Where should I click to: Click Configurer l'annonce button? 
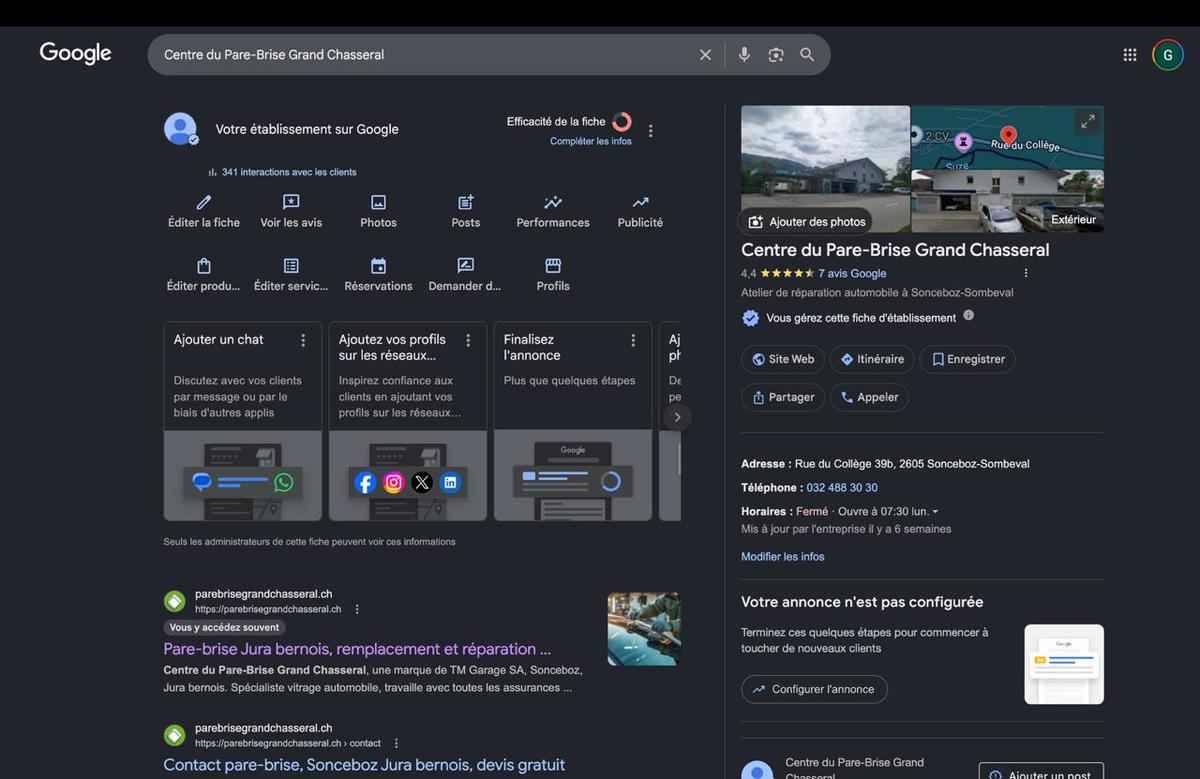814,689
